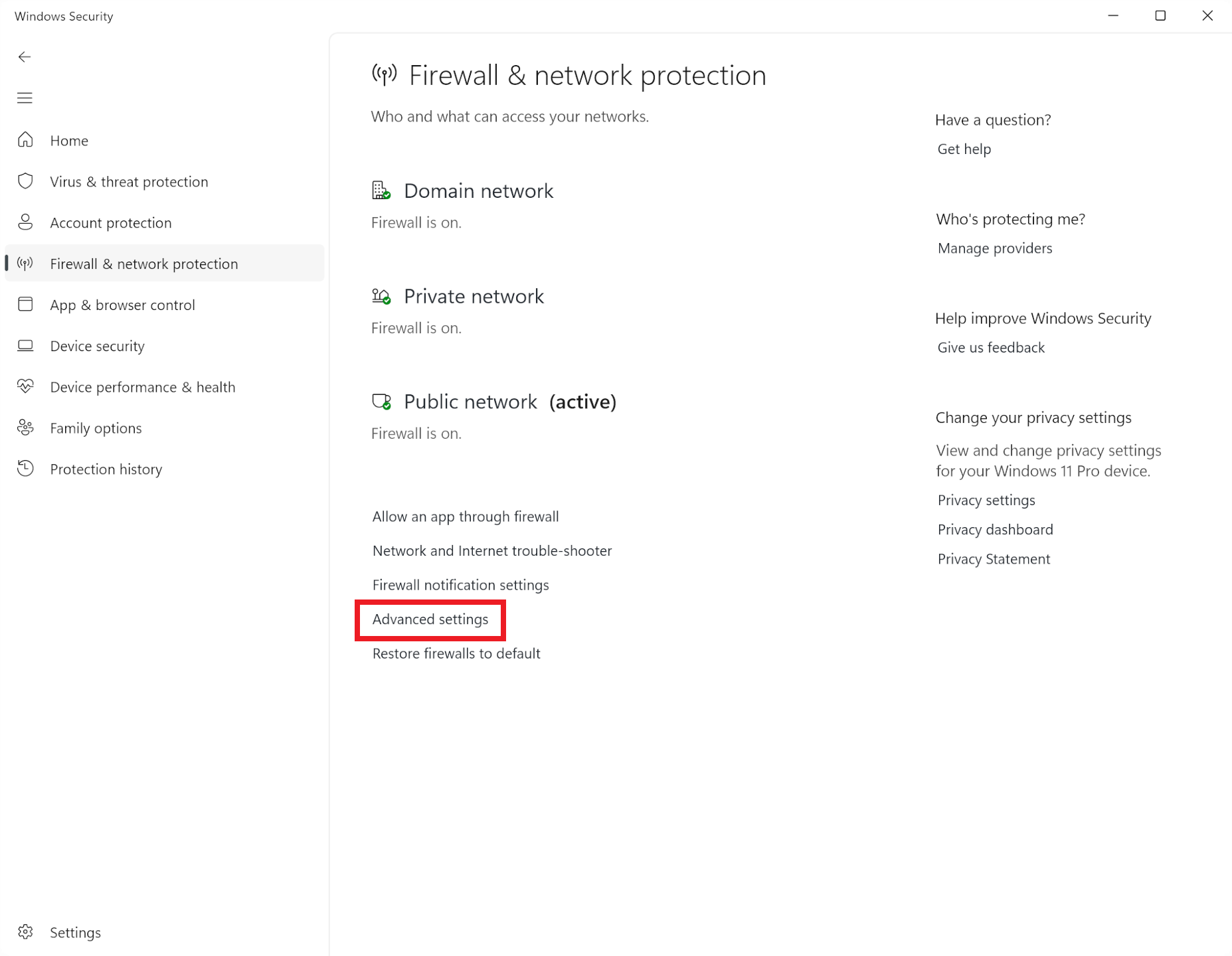Go to Device security section
Screen dimensions: 1232x956
click(97, 346)
